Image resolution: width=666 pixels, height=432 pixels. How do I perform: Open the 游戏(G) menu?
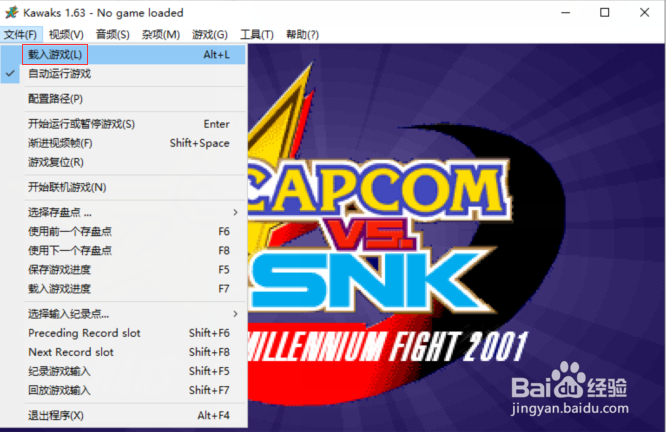pos(210,34)
